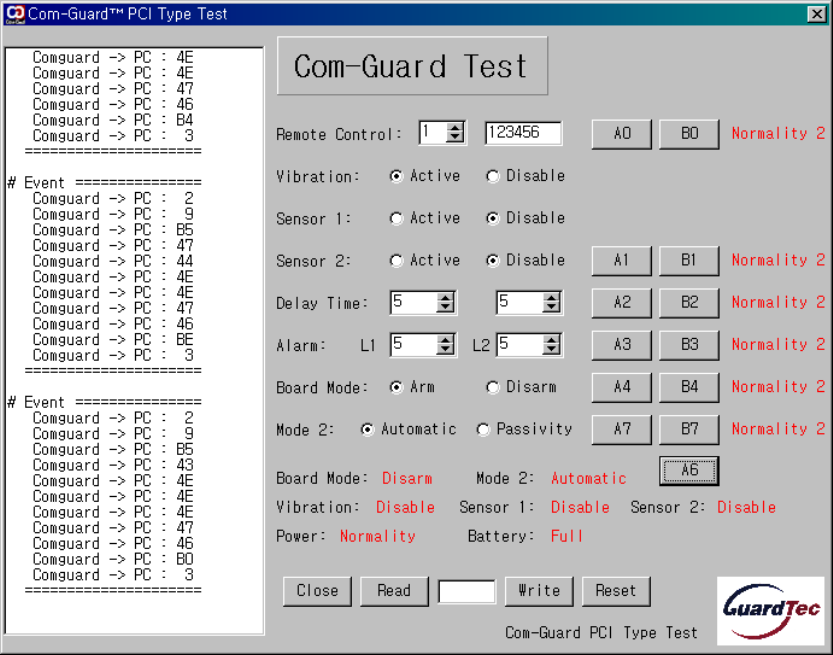The height and width of the screenshot is (655, 833).
Task: Click the 'Full' Battery status text
Action: (567, 536)
